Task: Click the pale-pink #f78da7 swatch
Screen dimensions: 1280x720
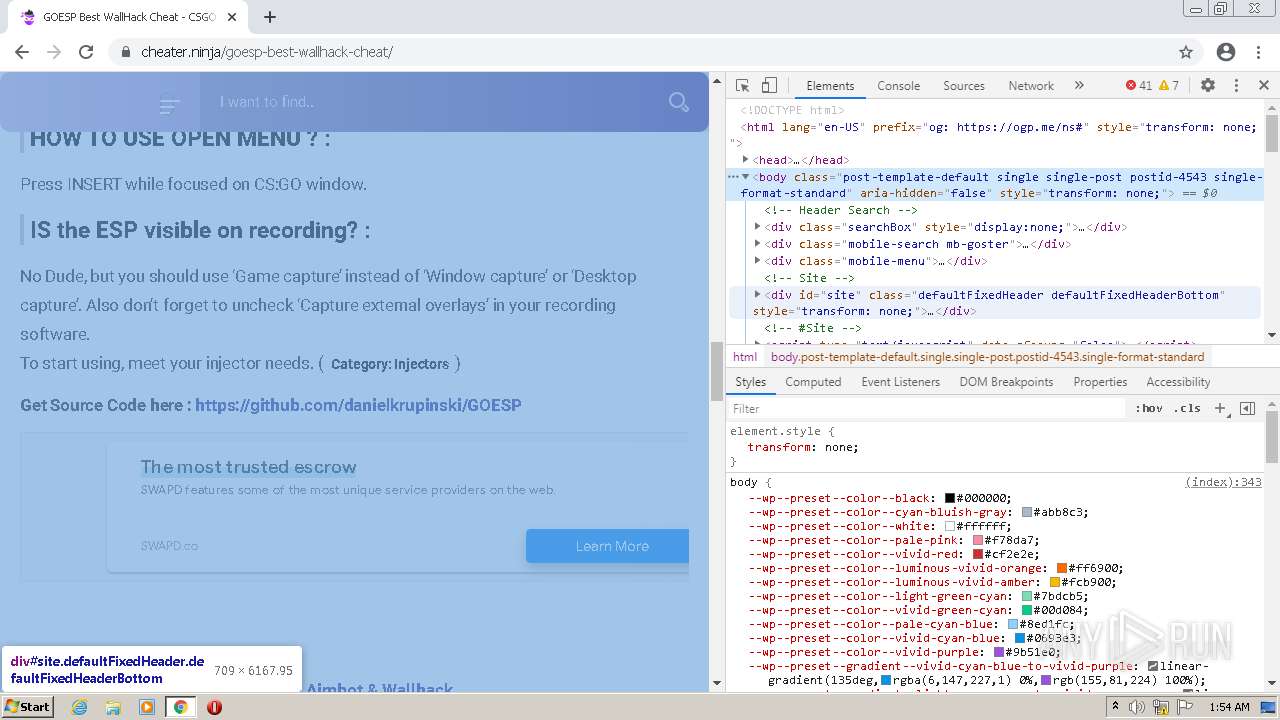Action: point(978,540)
